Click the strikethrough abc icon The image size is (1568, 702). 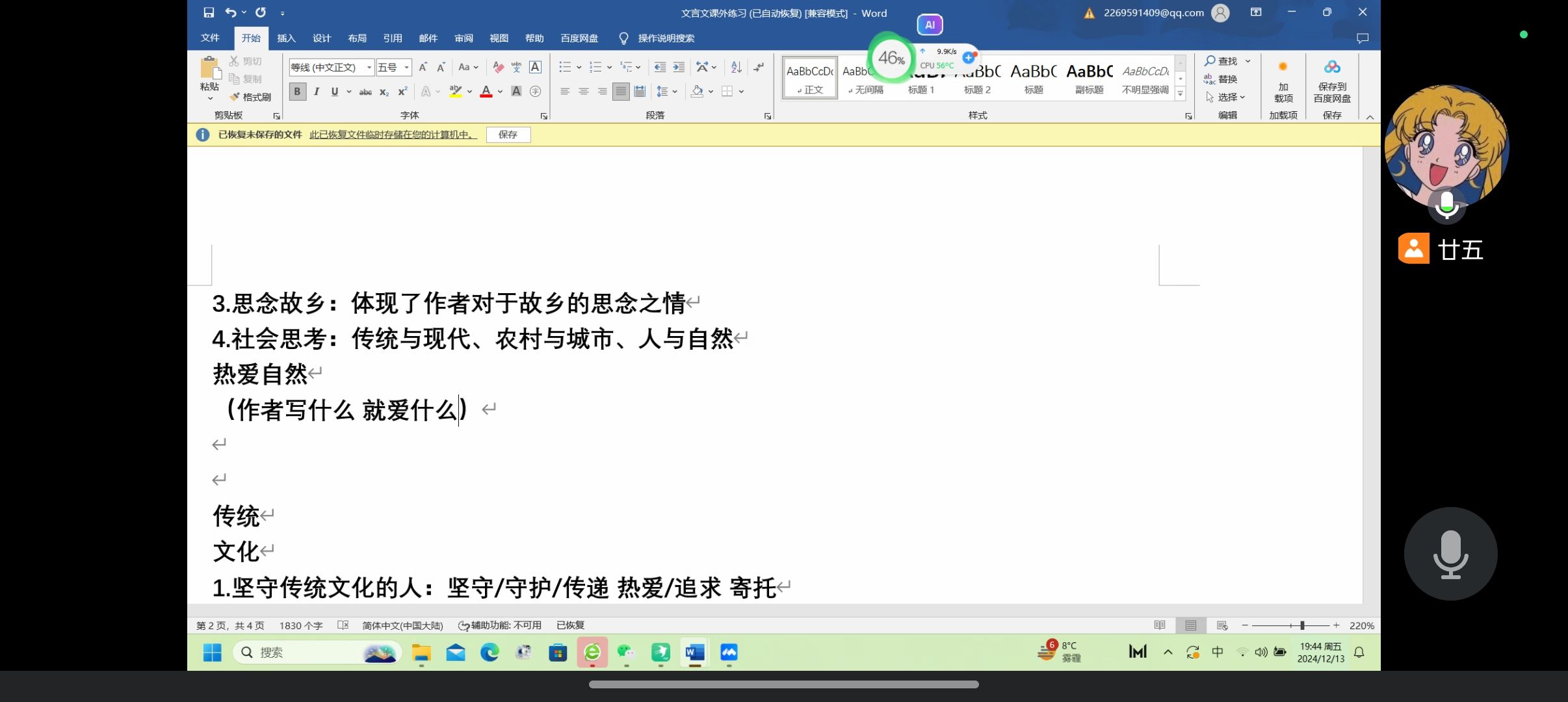tap(365, 92)
